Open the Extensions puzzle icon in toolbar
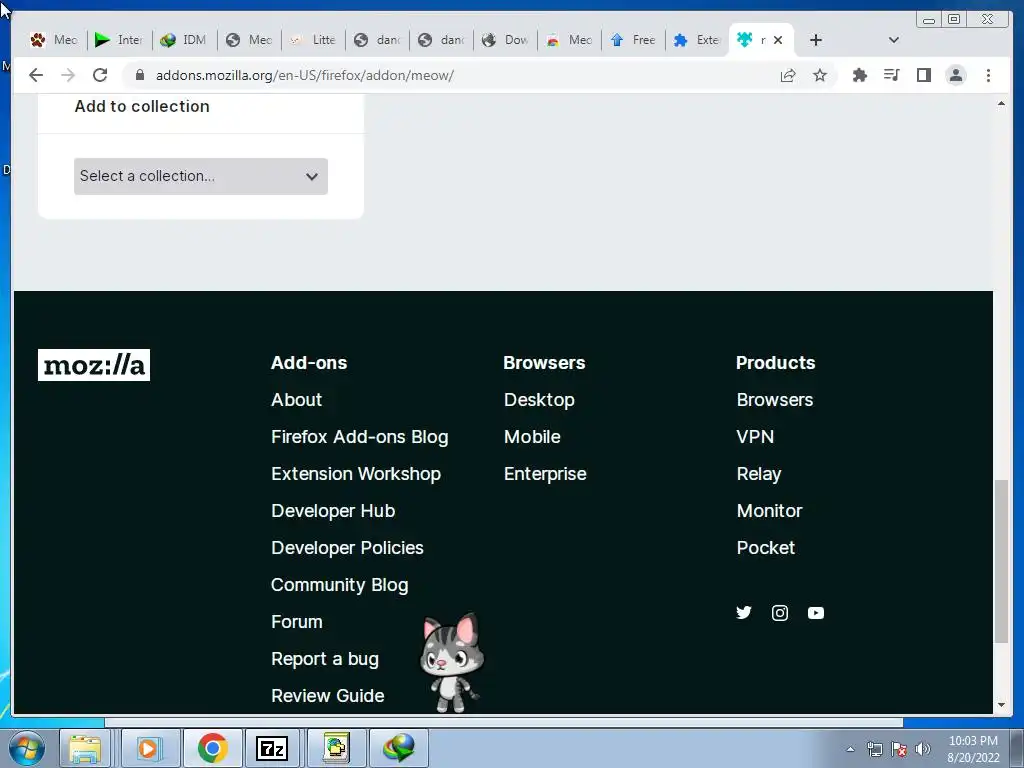Screen dimensions: 1024x768 (859, 75)
